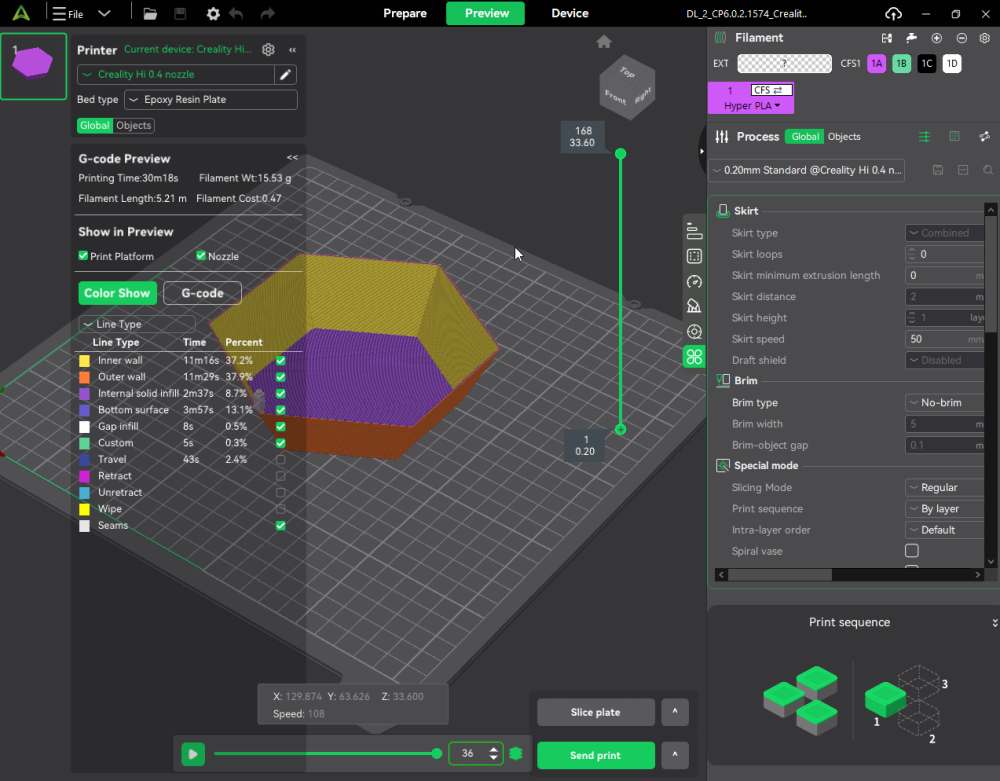Reset the 3D view with the home icon

point(604,42)
